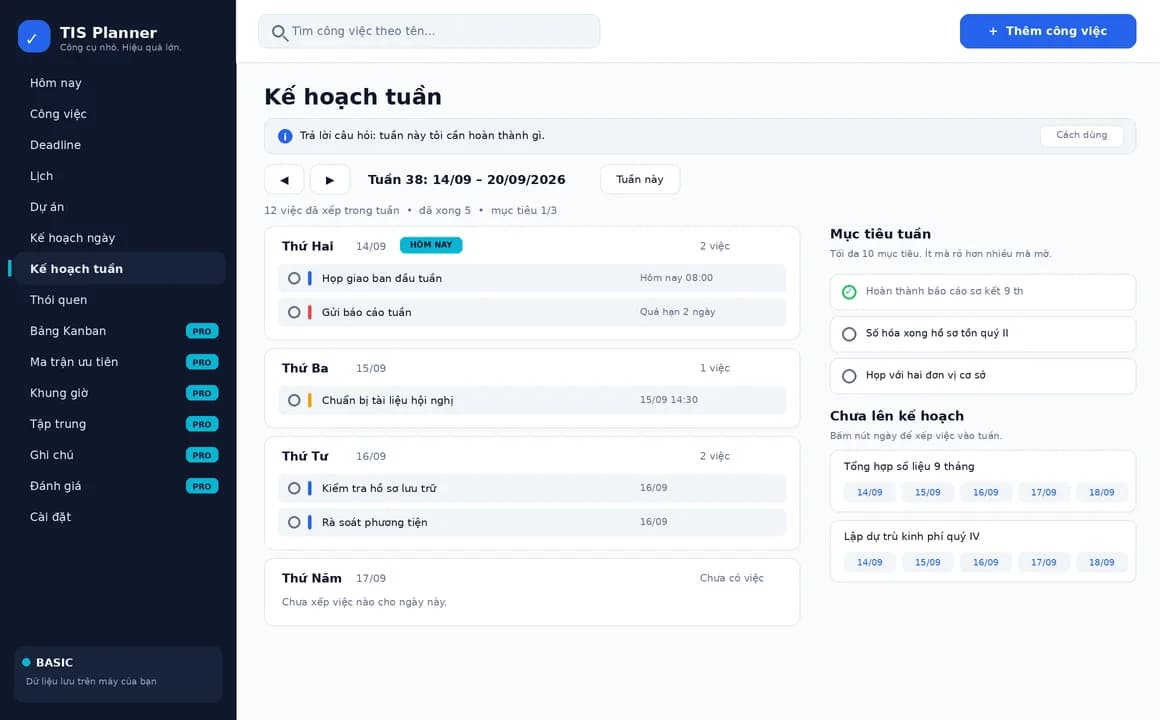The height and width of the screenshot is (720, 1160).
Task: Navigate to Kế hoạch ngày
Action: (120, 238)
